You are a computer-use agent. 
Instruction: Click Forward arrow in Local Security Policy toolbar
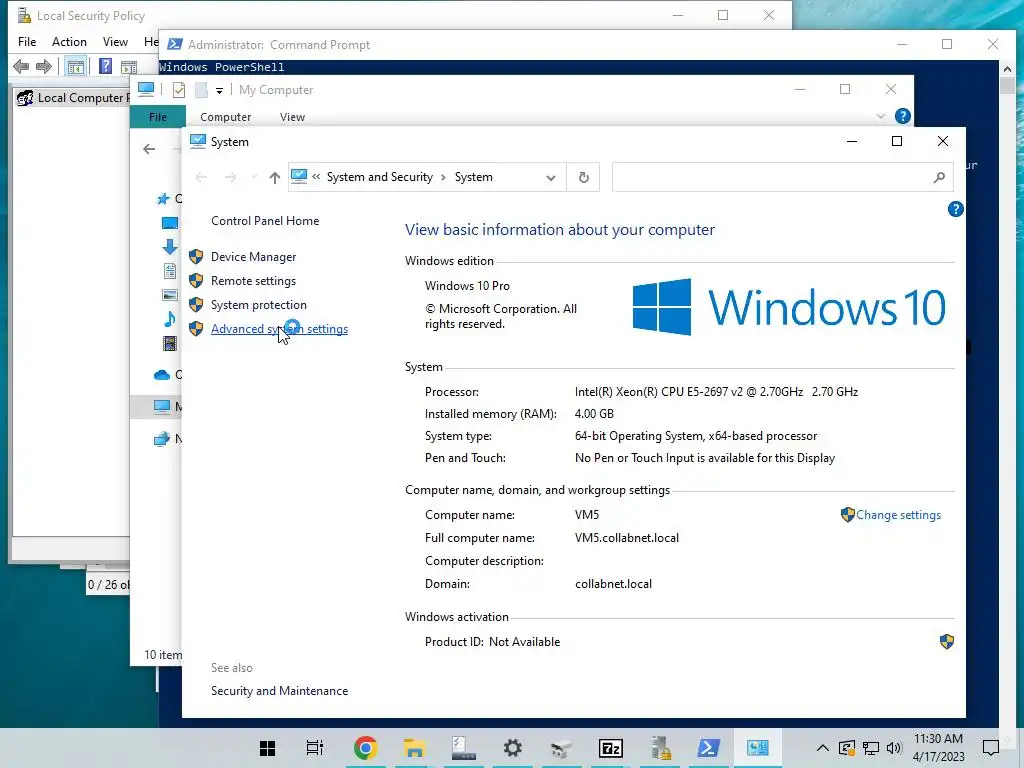pos(44,67)
